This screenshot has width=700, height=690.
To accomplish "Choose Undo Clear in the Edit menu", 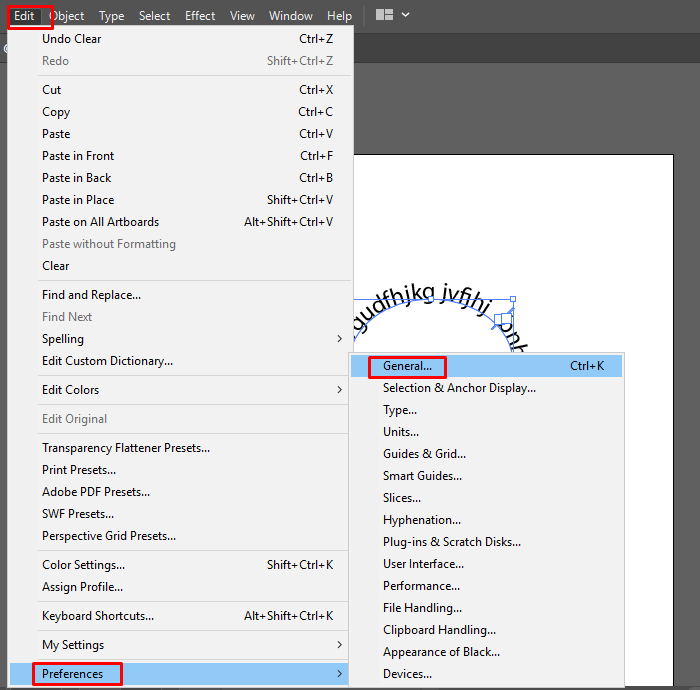I will (x=72, y=39).
